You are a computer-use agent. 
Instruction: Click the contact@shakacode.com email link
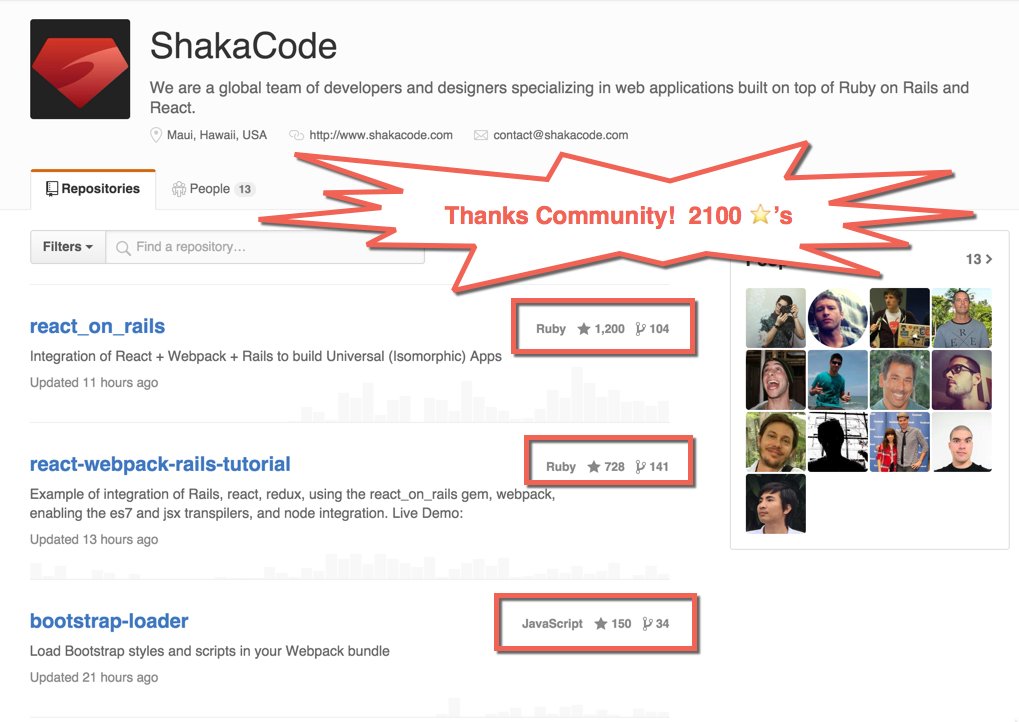point(561,135)
